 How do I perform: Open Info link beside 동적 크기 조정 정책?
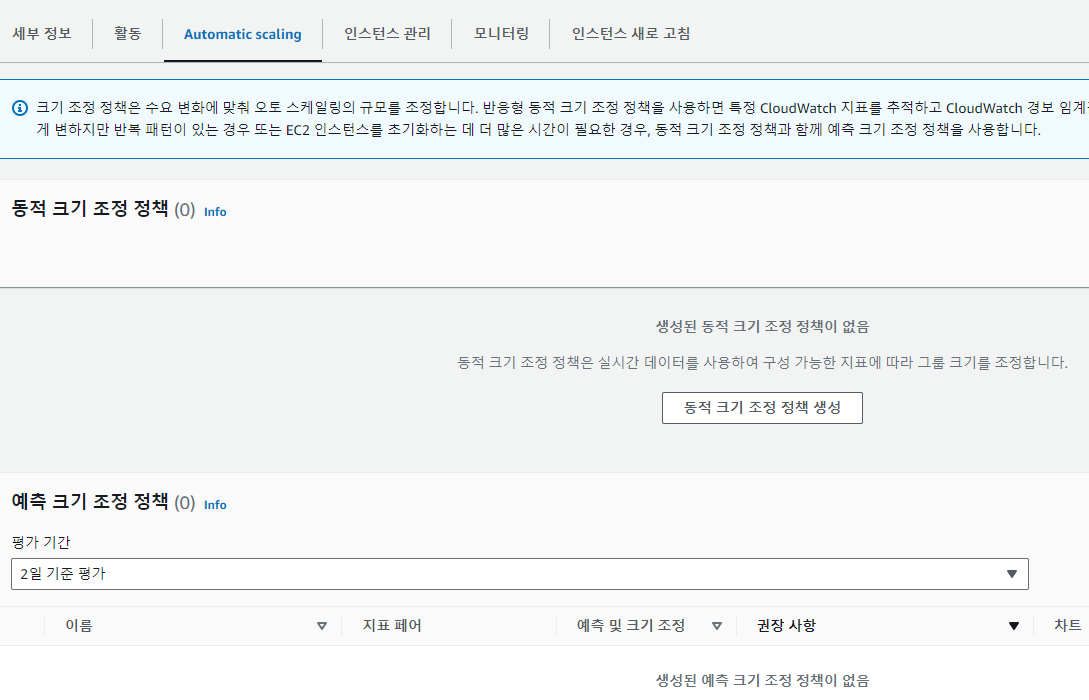pyautogui.click(x=215, y=212)
